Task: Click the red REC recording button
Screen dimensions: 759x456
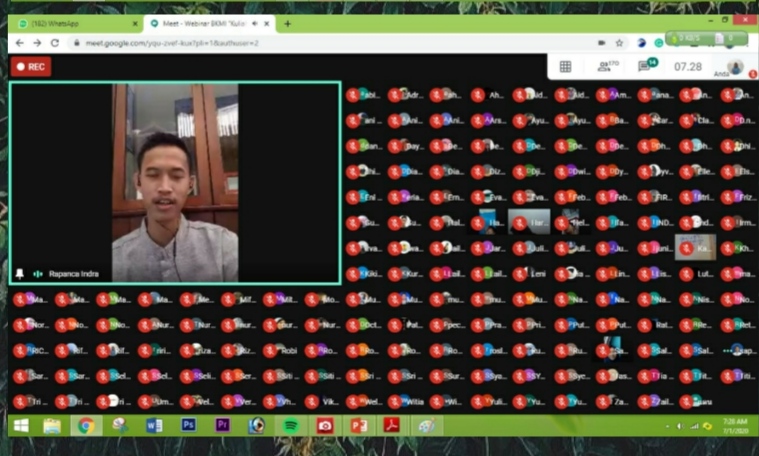Action: (30, 67)
